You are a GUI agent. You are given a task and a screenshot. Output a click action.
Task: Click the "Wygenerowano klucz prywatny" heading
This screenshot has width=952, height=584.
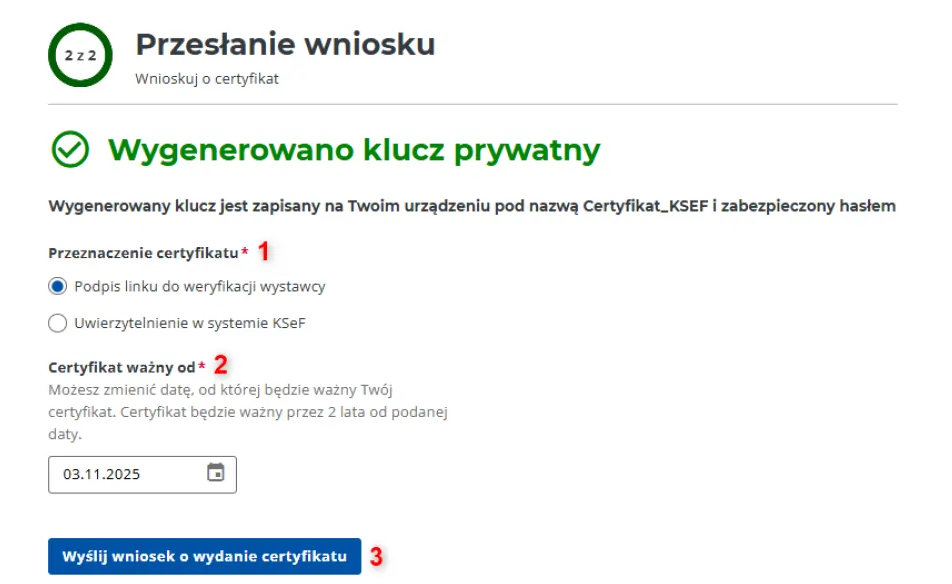click(354, 150)
